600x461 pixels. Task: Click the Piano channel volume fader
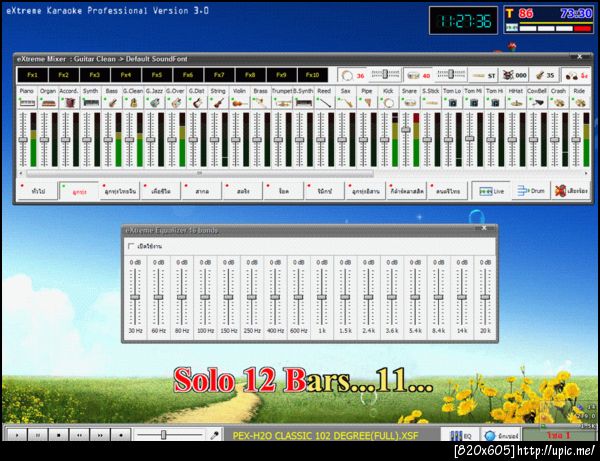[23, 140]
